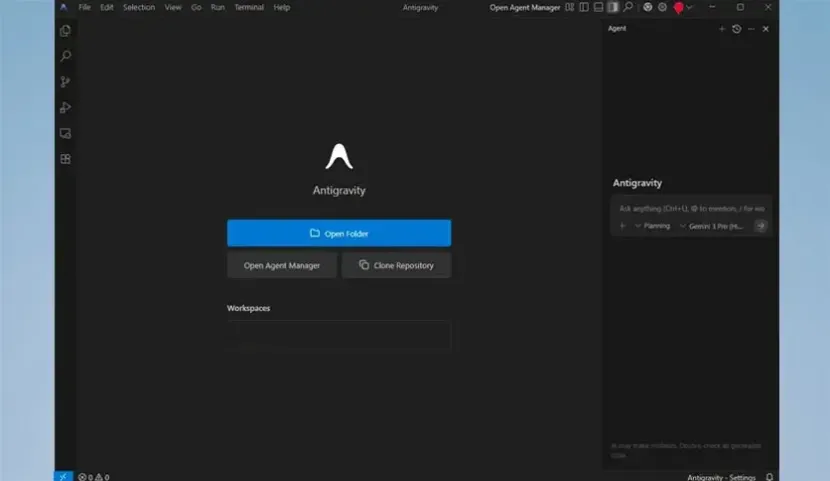The width and height of the screenshot is (830, 481).
Task: Click the blue Open Folder button
Action: (x=339, y=233)
